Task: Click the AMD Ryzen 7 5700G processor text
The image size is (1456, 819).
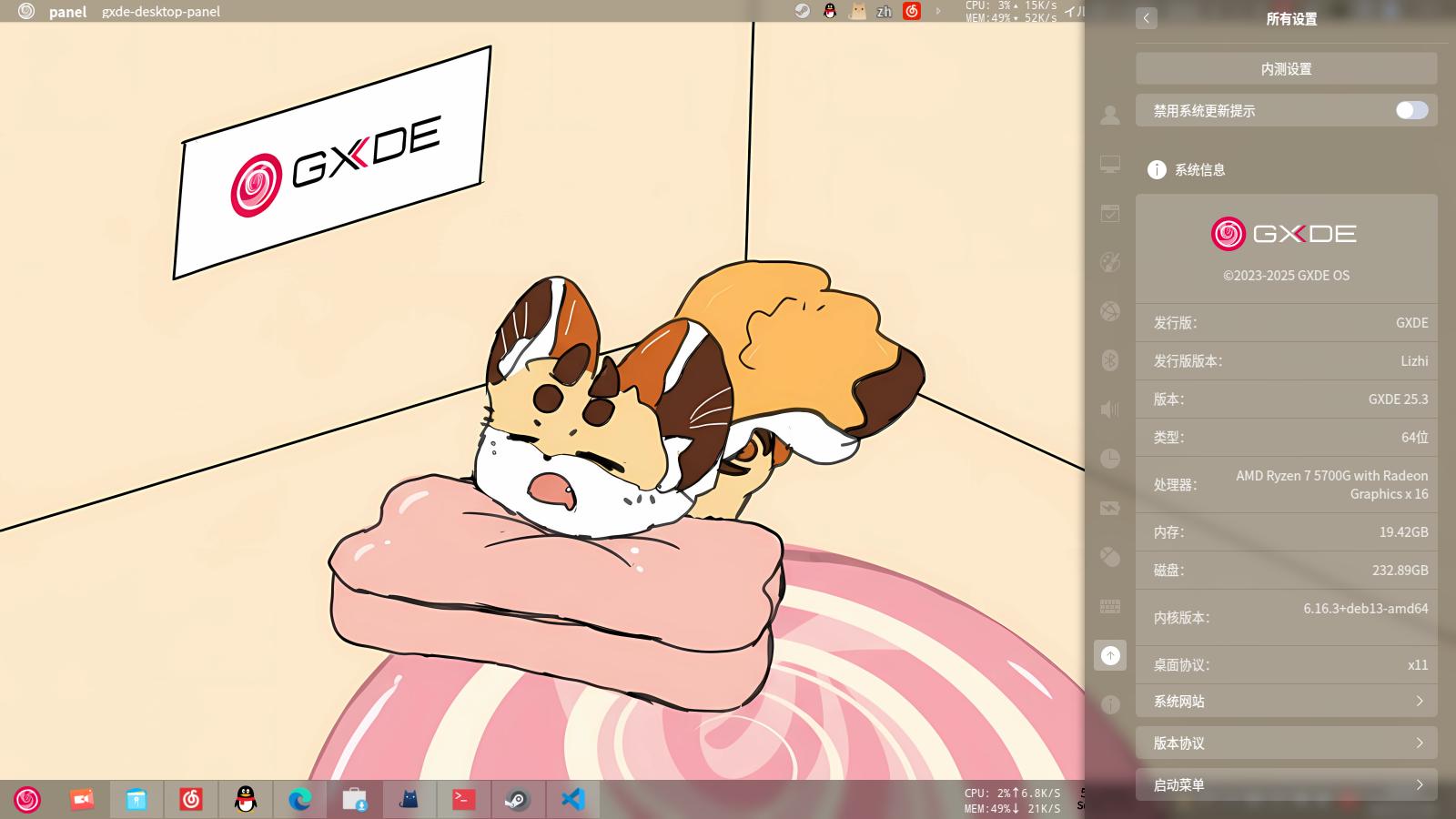Action: [x=1331, y=484]
